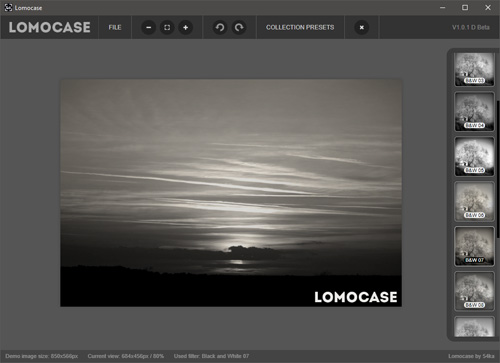Click the presets panel vertical scrollbar
500x363 pixels.
tap(498, 168)
